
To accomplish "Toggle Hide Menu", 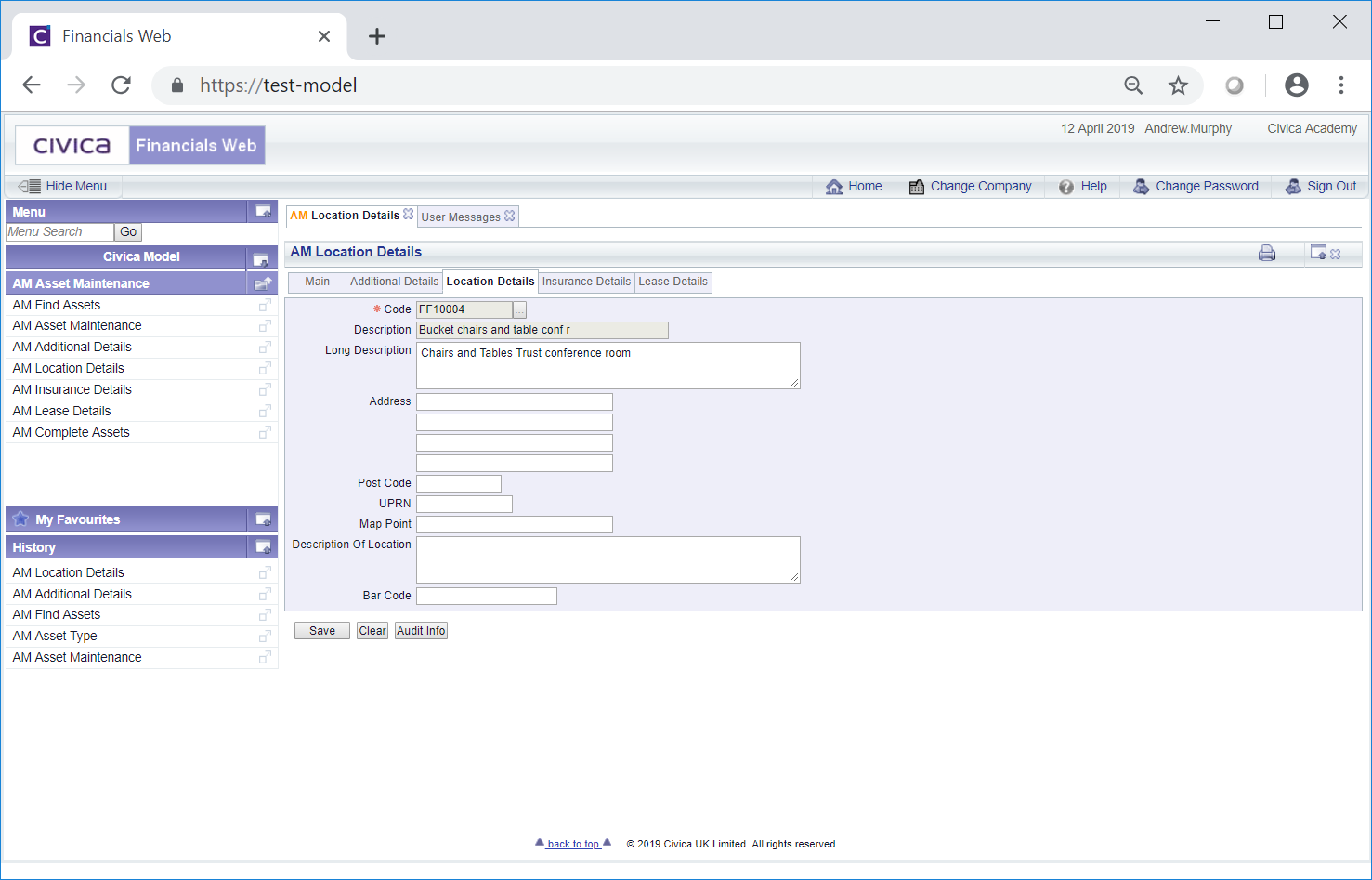I will tap(62, 186).
